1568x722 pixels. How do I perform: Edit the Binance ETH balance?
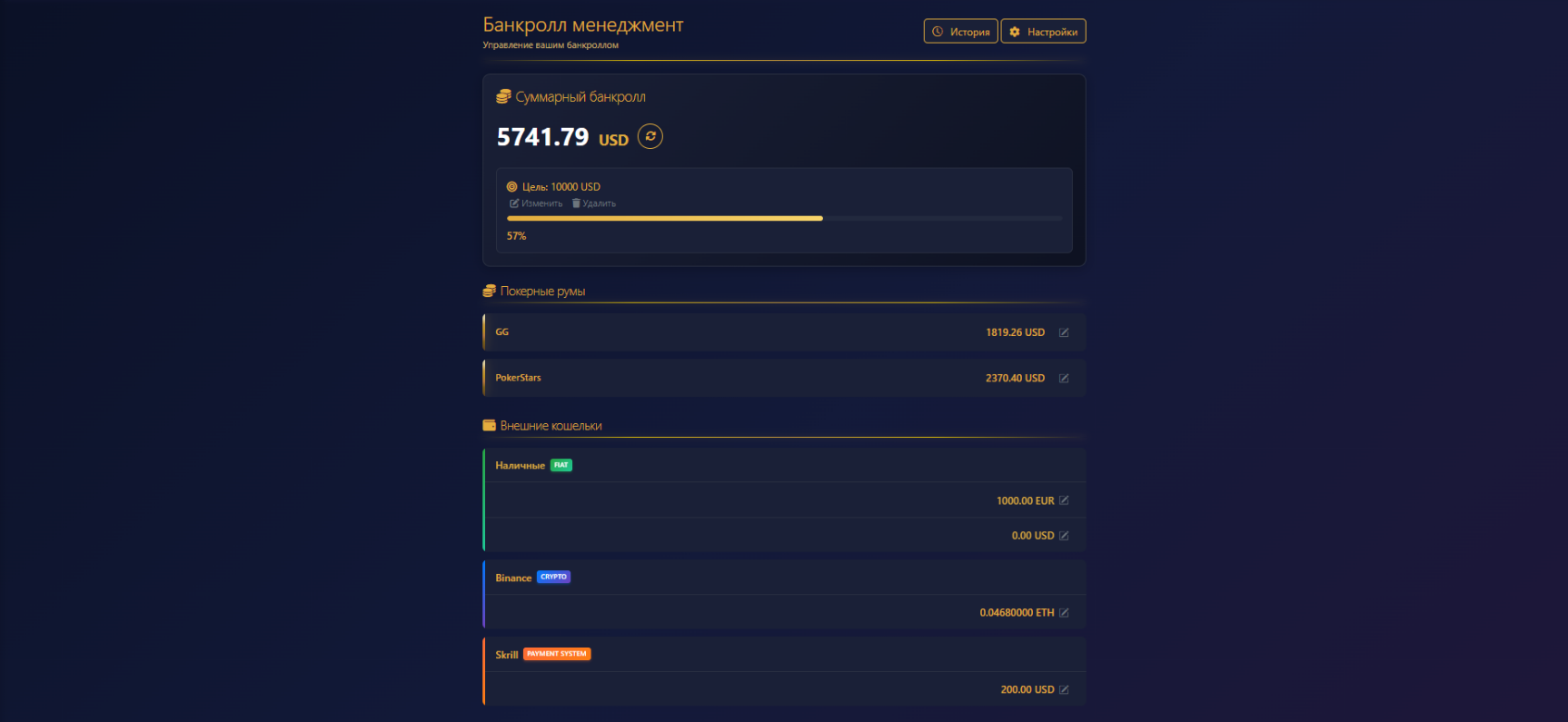coord(1064,613)
